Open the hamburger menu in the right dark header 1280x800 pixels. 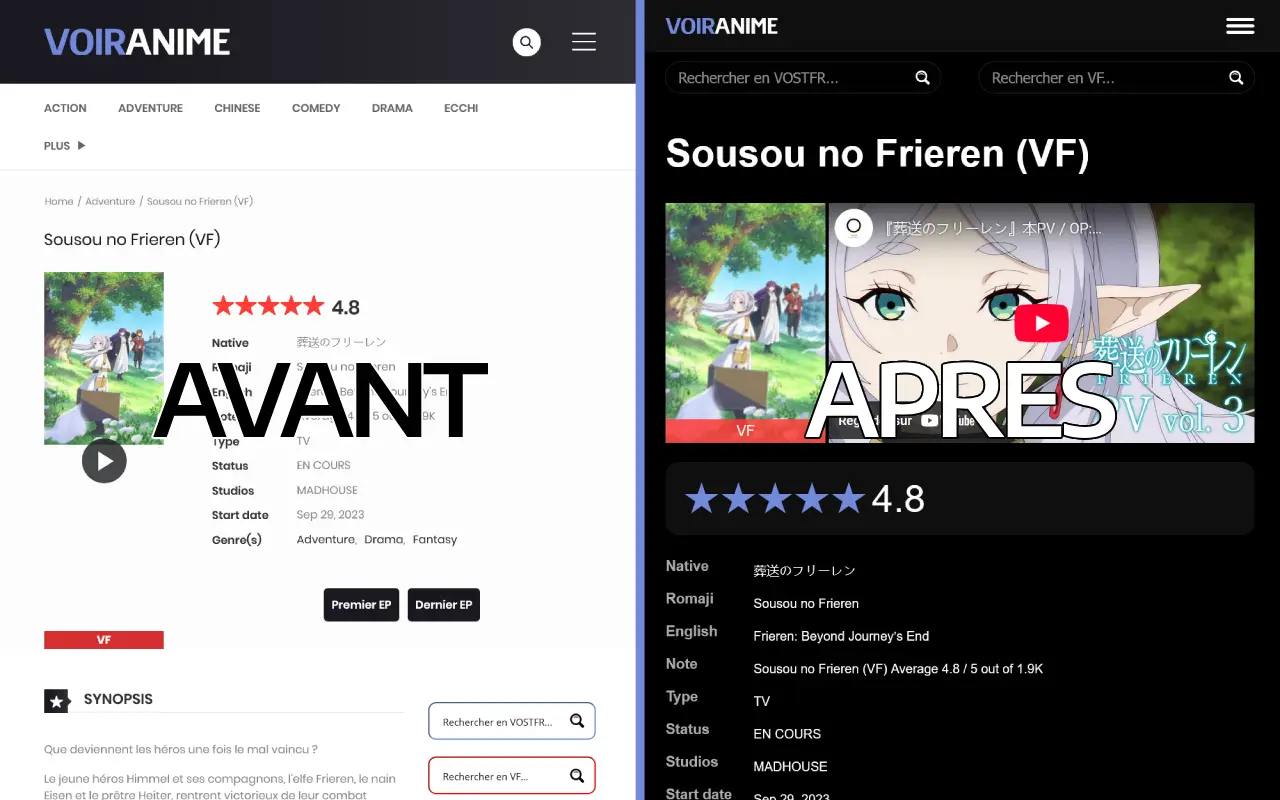pos(1240,26)
